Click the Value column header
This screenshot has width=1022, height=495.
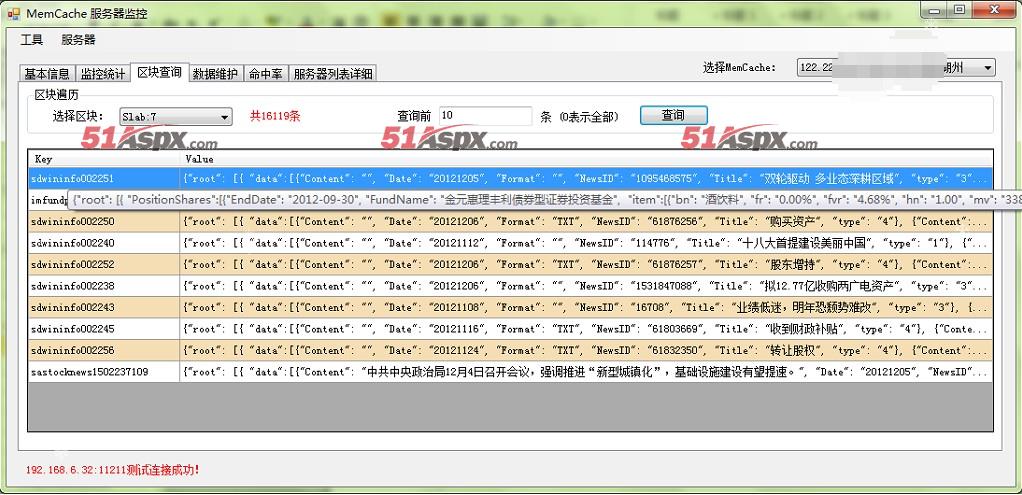coord(586,159)
